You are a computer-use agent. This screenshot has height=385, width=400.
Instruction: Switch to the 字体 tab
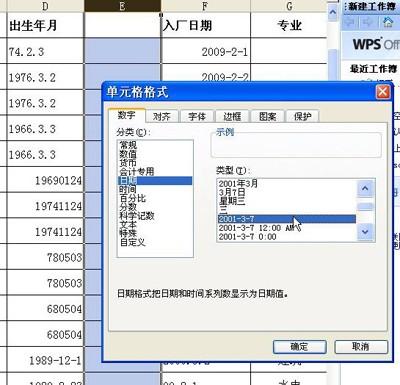tap(197, 116)
